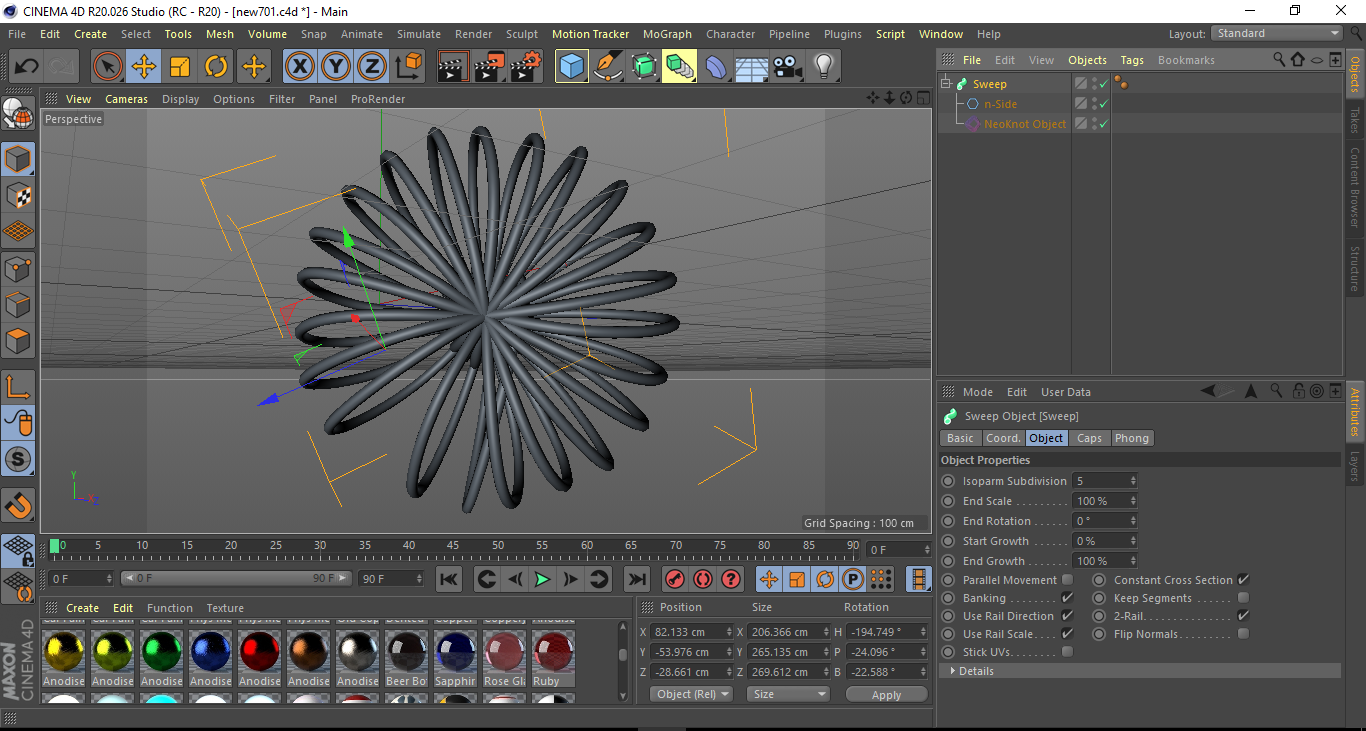Toggle Banking checkbox
This screenshot has height=731, width=1366.
tap(1067, 598)
